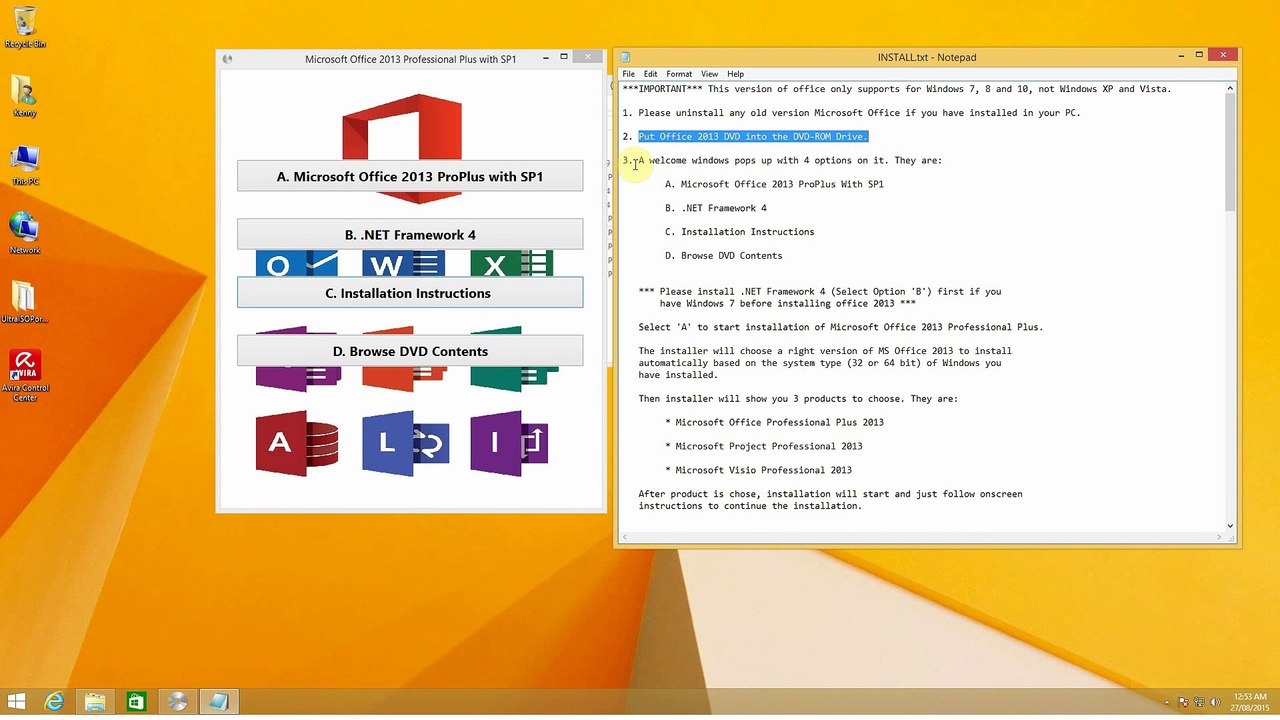The height and width of the screenshot is (720, 1280).
Task: Switch to the Office disc installer taskbar icon
Action: pyautogui.click(x=177, y=702)
